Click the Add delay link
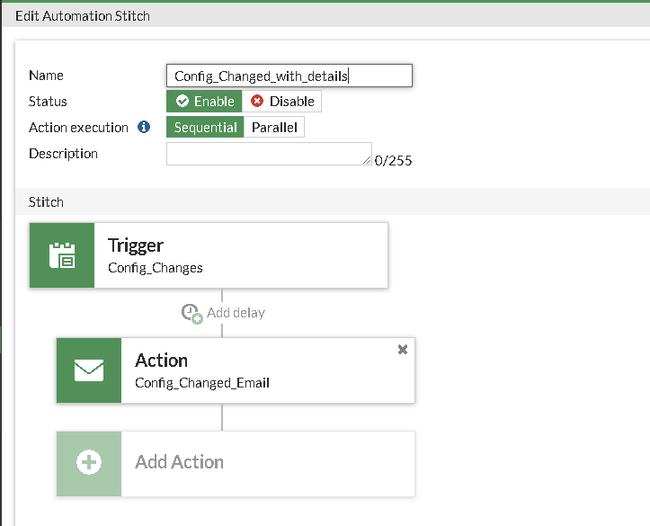This screenshot has width=650, height=526. coord(236,313)
